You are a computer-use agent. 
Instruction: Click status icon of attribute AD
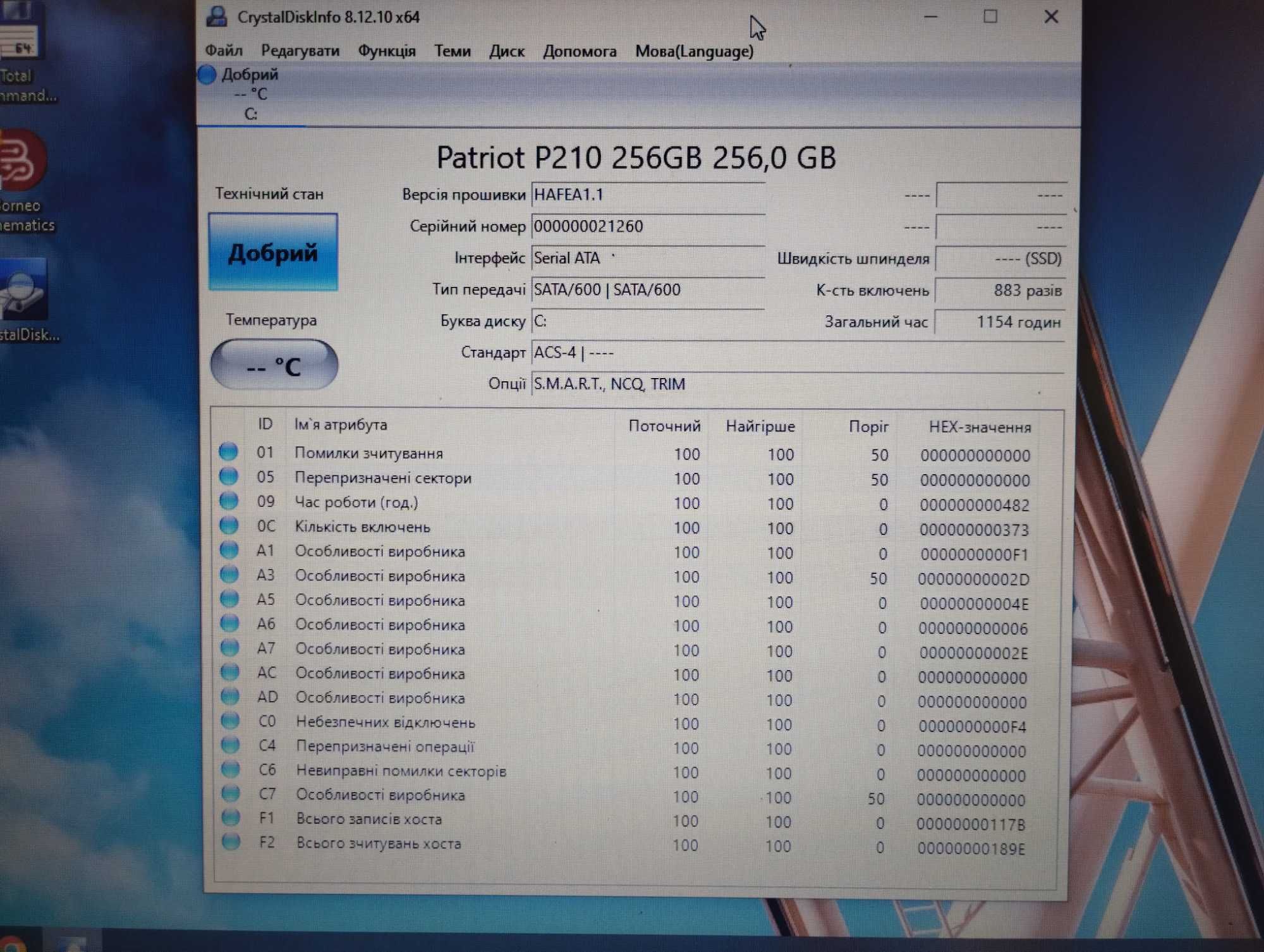230,697
